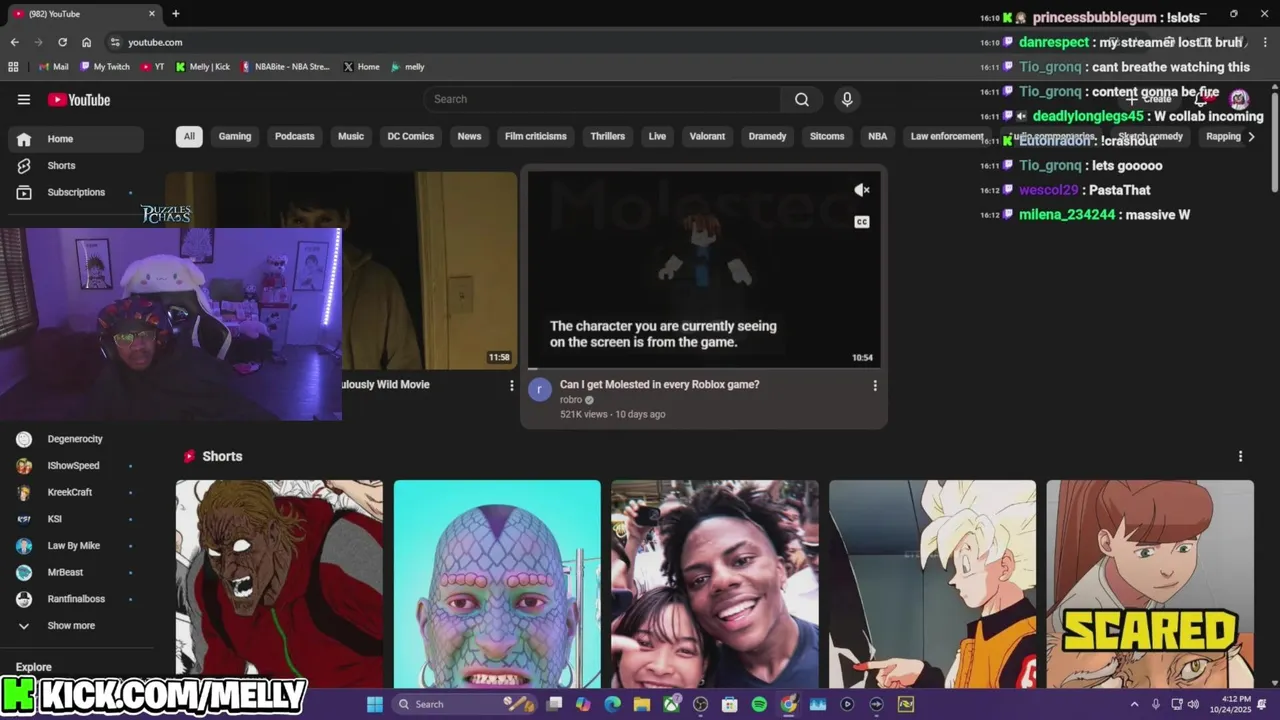Go back with the browser back arrow
This screenshot has width=1280, height=720.
point(14,42)
